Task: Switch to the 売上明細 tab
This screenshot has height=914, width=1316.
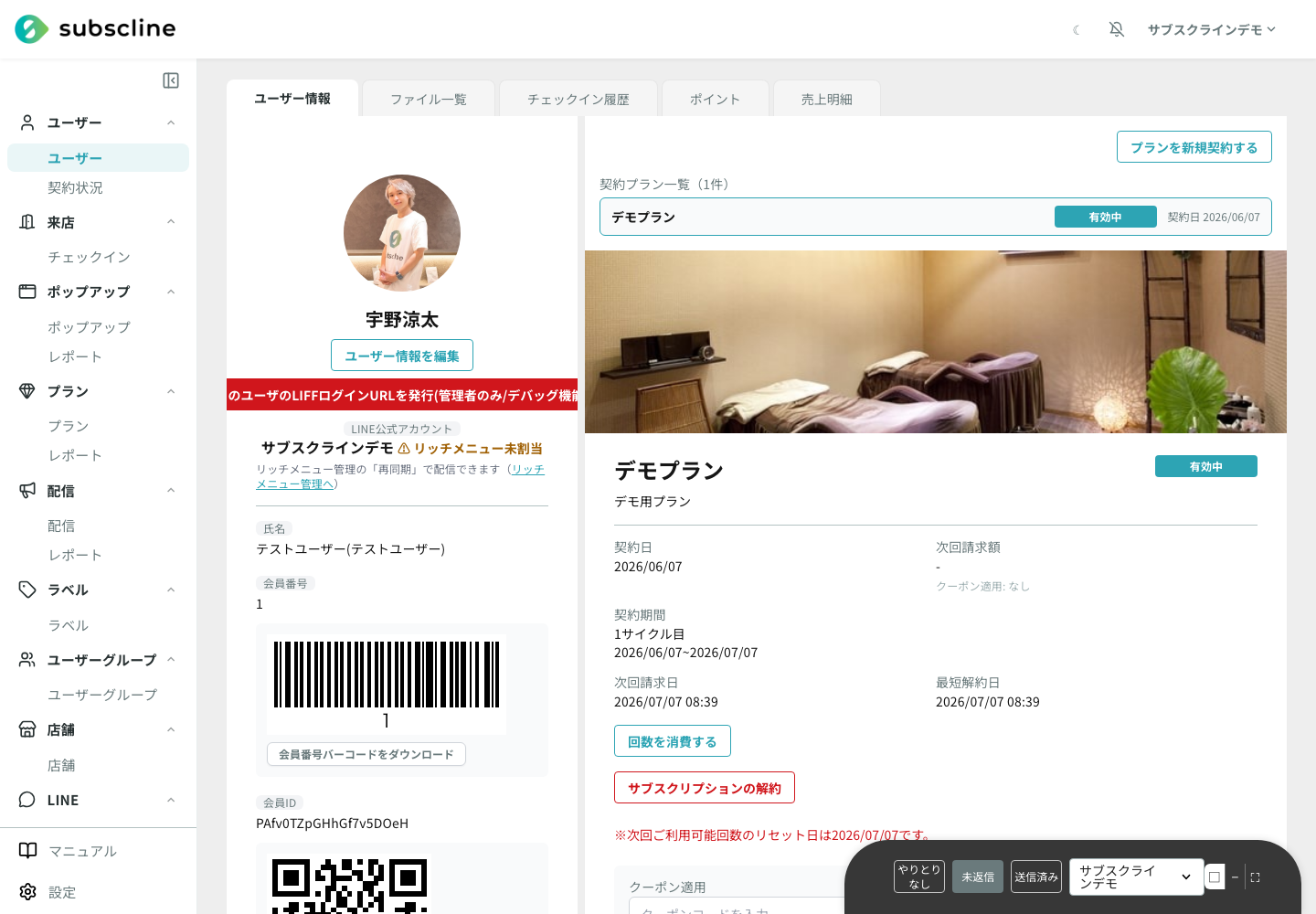Action: (x=827, y=99)
